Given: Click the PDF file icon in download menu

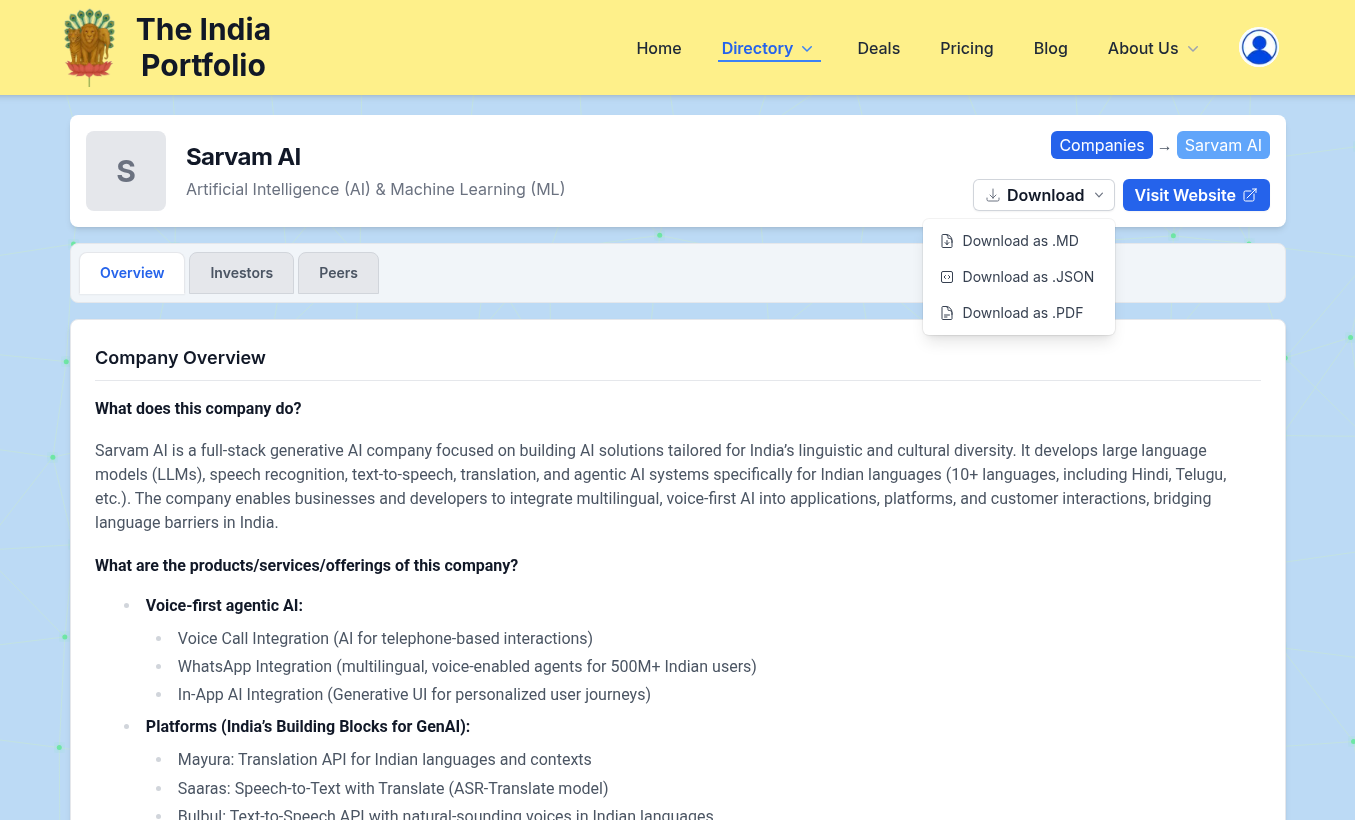Looking at the screenshot, I should tap(947, 313).
